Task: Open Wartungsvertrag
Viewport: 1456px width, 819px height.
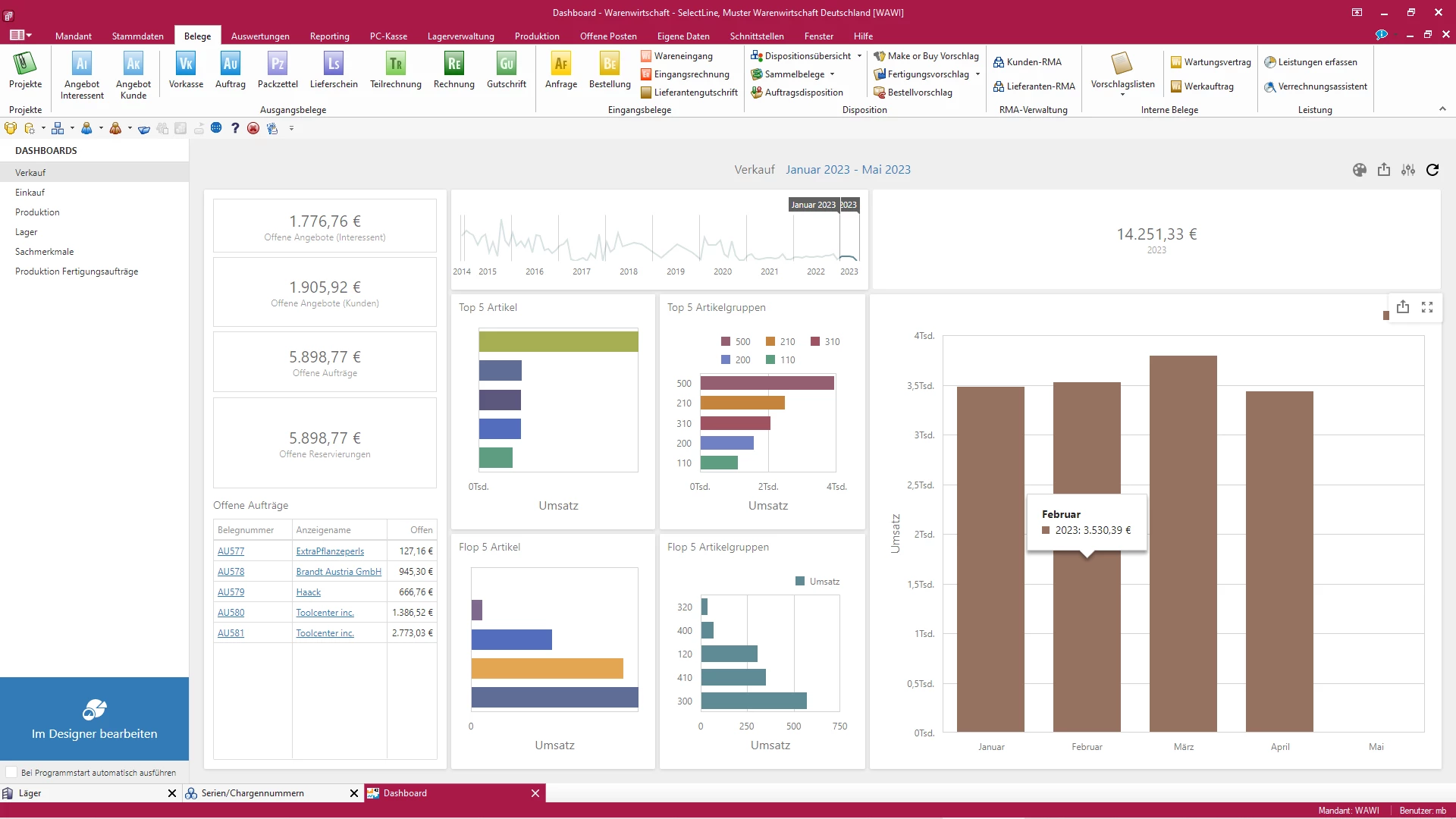Action: pyautogui.click(x=1210, y=62)
